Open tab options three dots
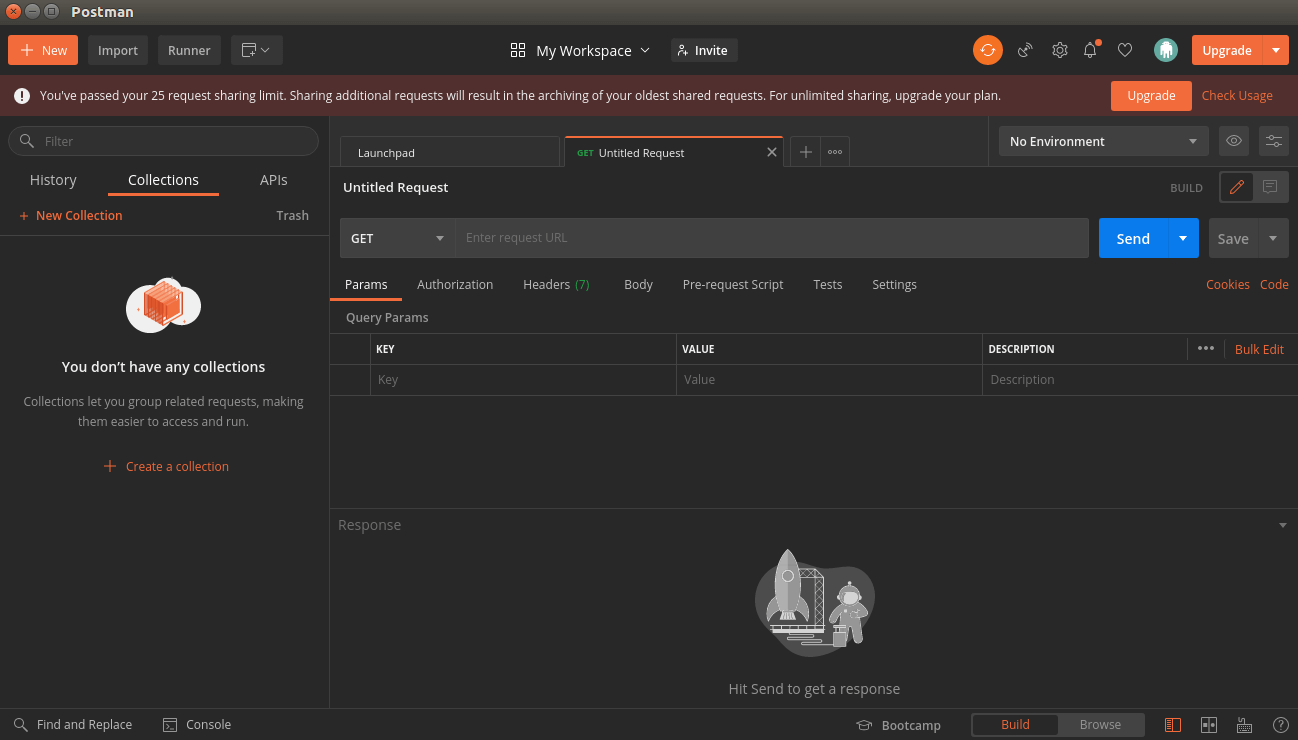The height and width of the screenshot is (740, 1298). coord(835,152)
